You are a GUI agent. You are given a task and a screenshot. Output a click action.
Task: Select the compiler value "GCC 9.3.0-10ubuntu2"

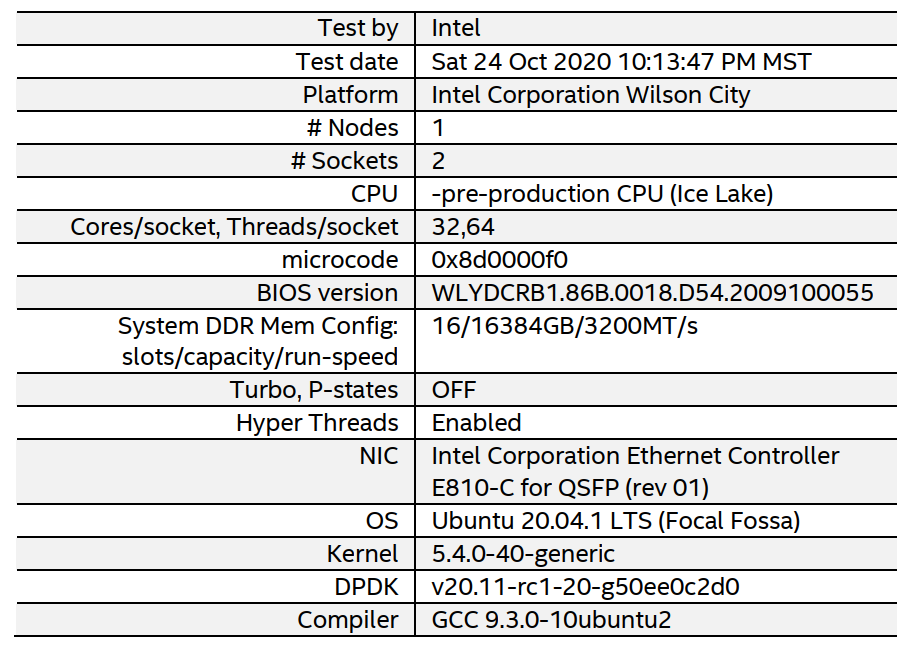pyautogui.click(x=551, y=620)
